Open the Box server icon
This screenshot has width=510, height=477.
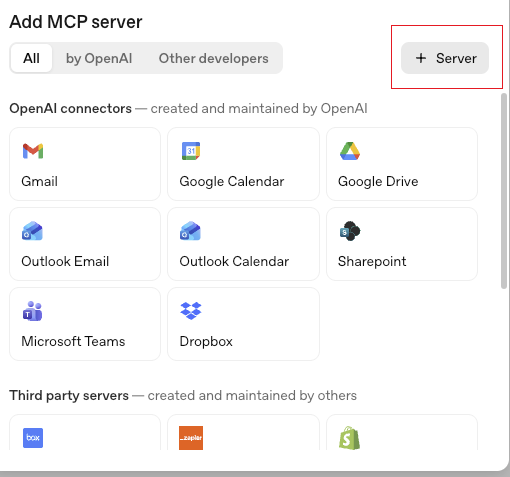(33, 438)
